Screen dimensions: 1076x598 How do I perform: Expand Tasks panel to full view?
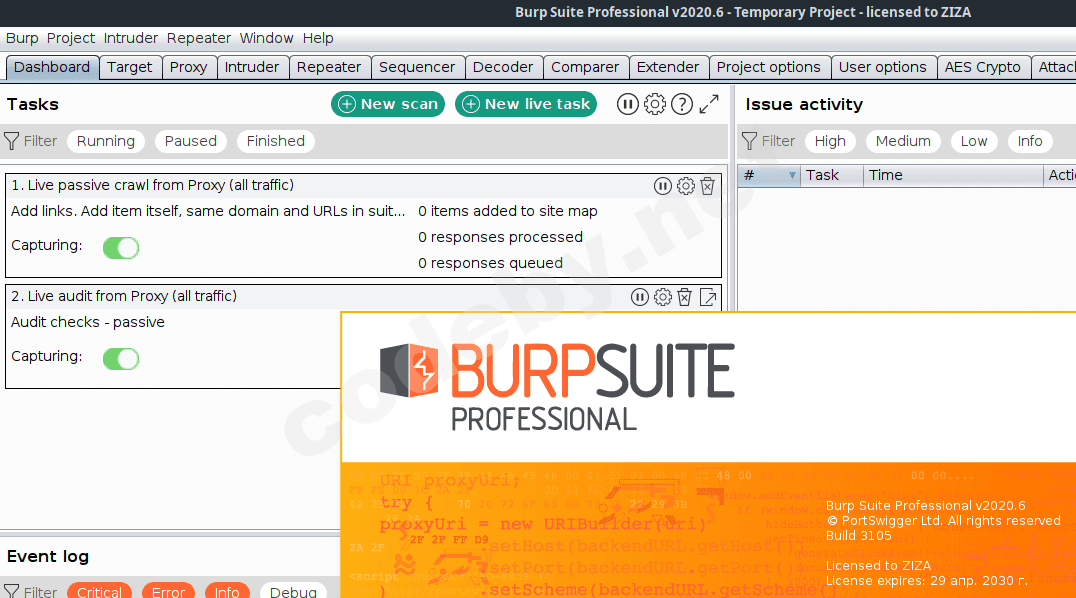point(709,104)
